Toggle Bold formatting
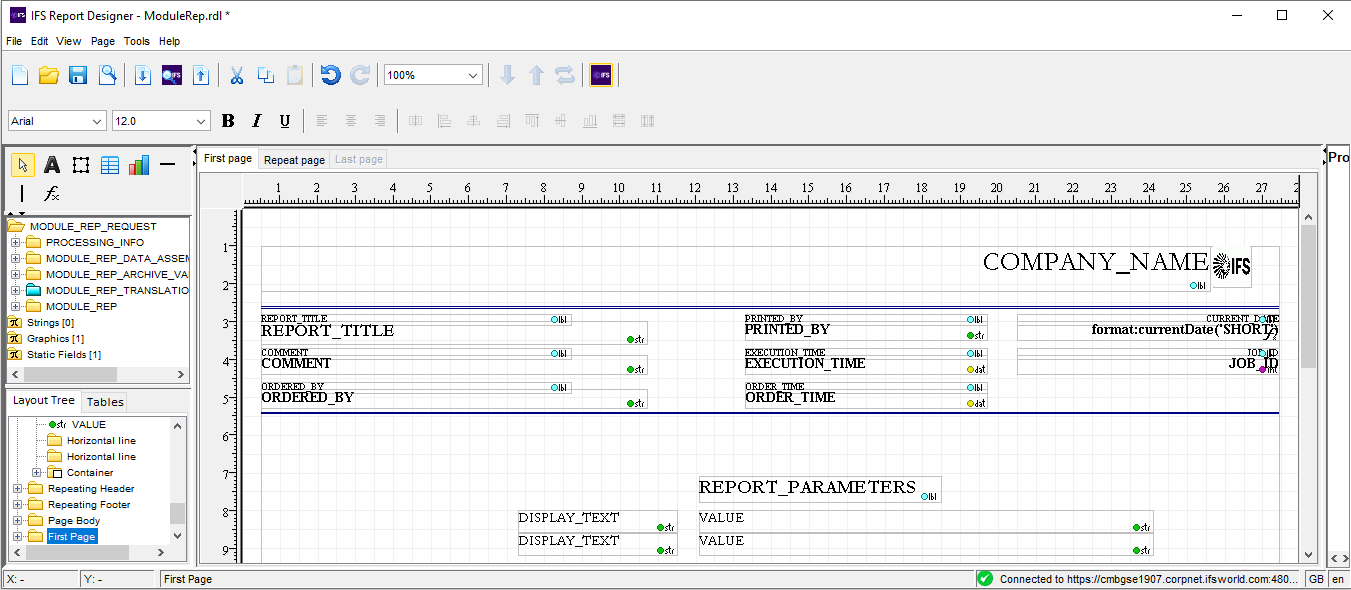This screenshot has height=590, width=1351. (x=228, y=121)
